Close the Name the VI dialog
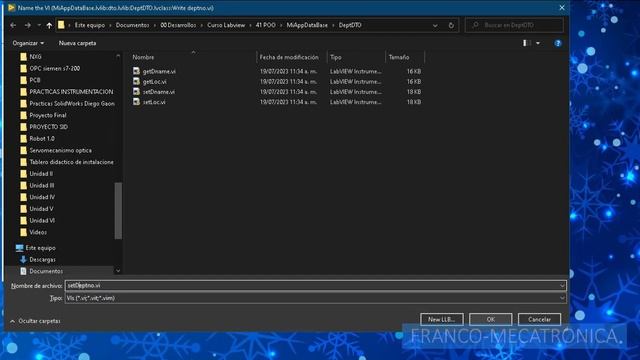The width and height of the screenshot is (640, 360). pos(562,8)
